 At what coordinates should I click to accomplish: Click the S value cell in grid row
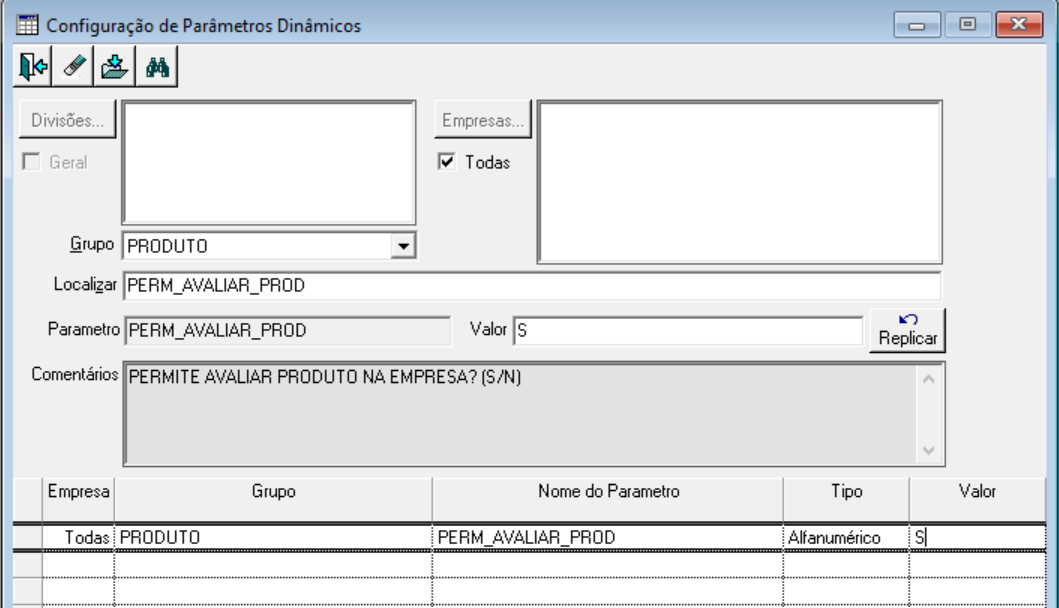[x=977, y=538]
